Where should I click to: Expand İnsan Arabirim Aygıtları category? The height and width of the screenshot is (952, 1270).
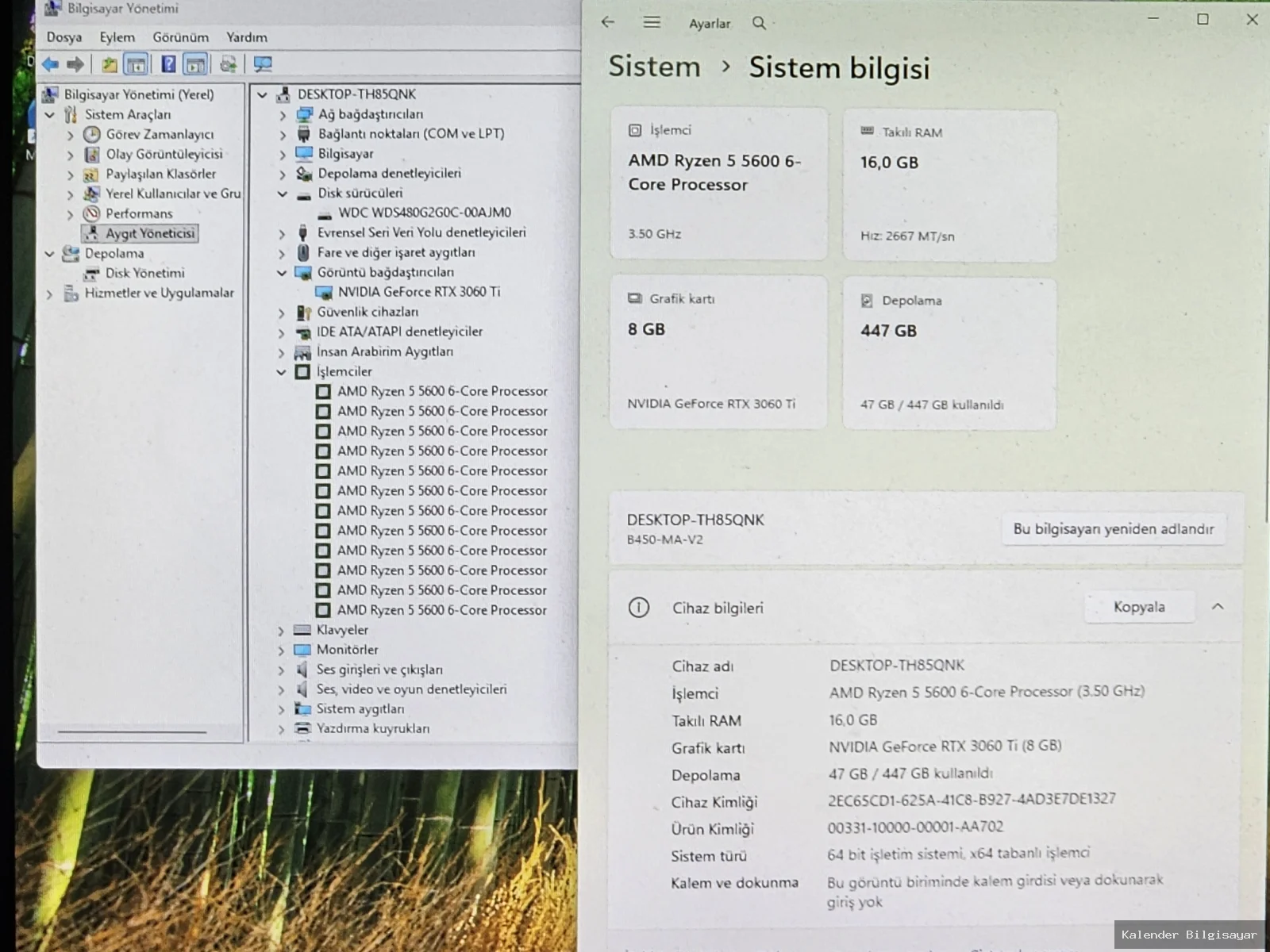[x=282, y=352]
